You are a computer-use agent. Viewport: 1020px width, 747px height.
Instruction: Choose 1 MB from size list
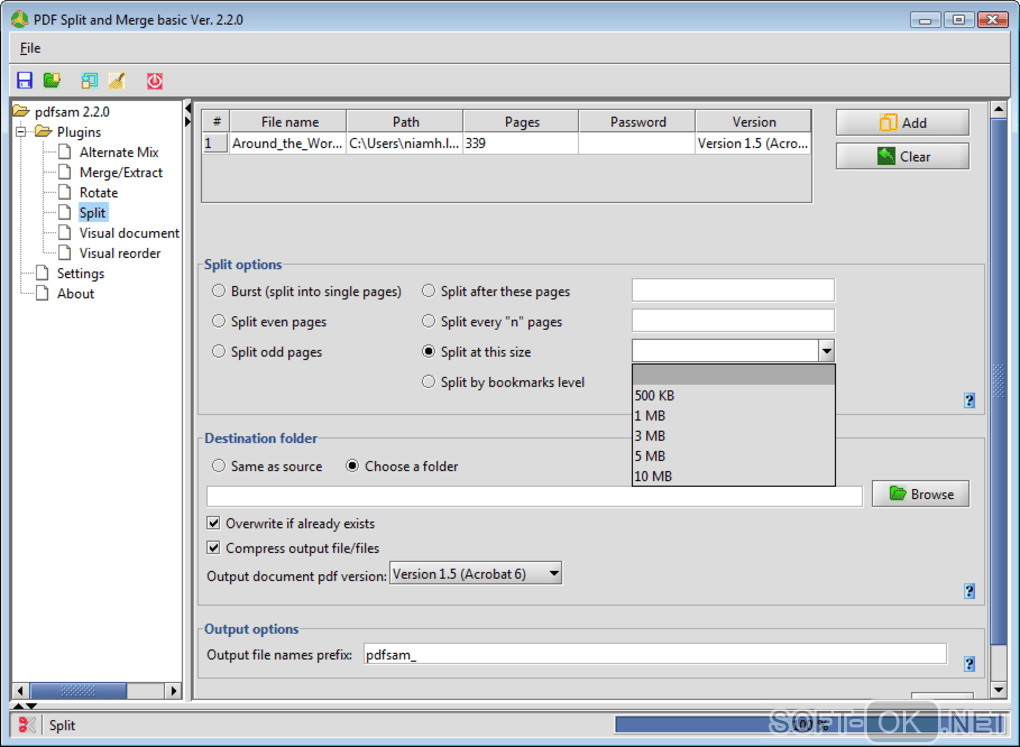[x=733, y=415]
